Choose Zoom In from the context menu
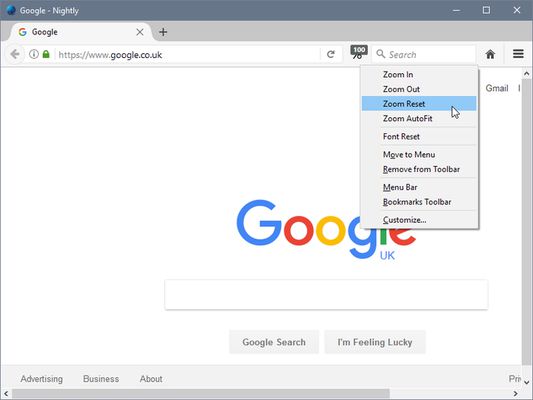Screen dimensions: 533x400 click(419, 74)
